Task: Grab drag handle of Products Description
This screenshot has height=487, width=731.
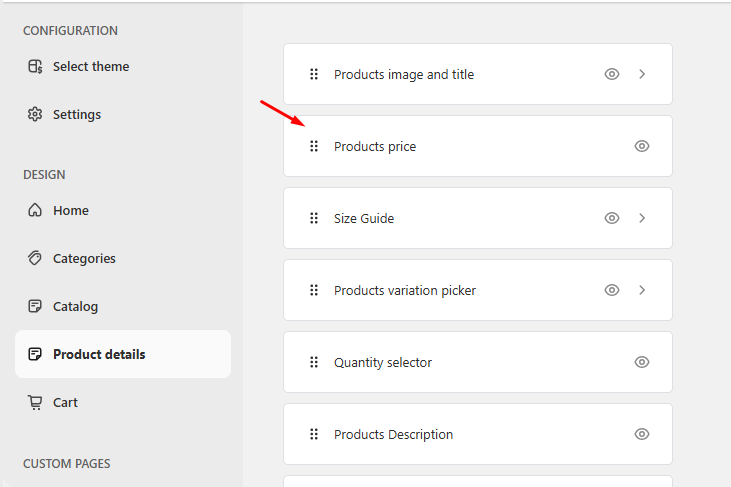Action: click(314, 434)
